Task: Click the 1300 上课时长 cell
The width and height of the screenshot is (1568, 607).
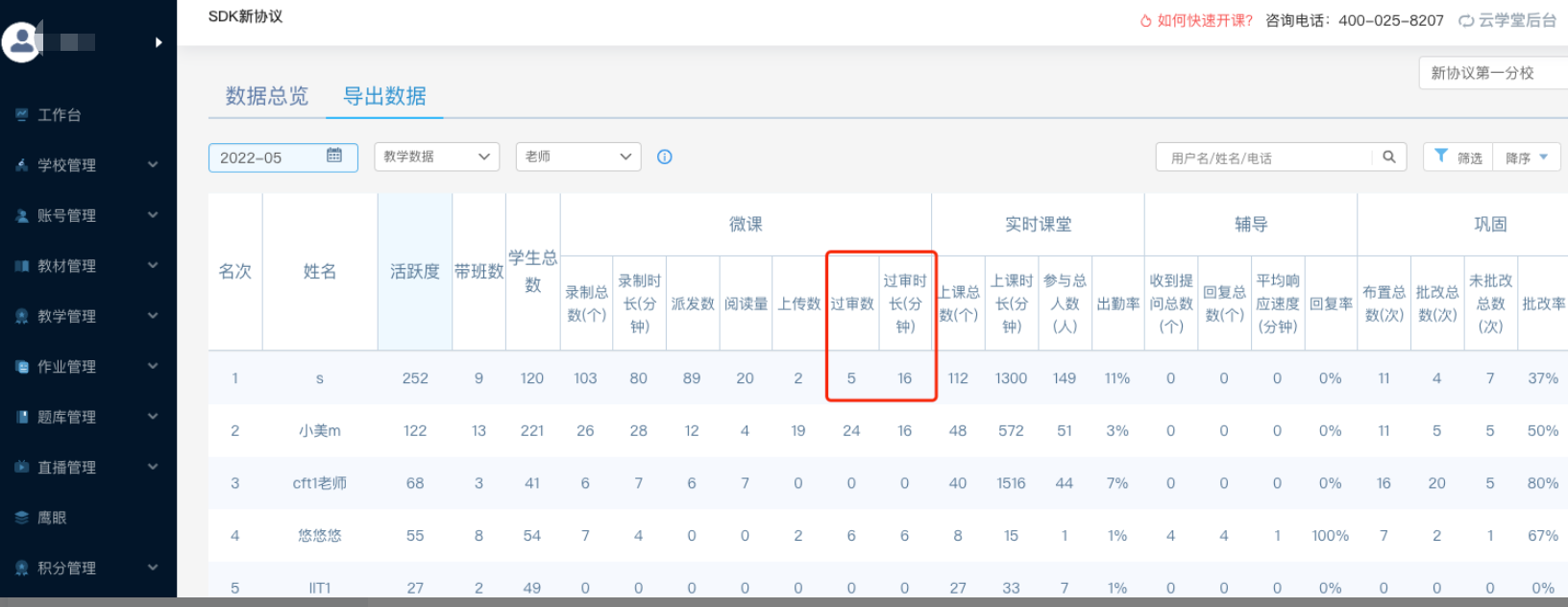Action: pyautogui.click(x=1011, y=378)
